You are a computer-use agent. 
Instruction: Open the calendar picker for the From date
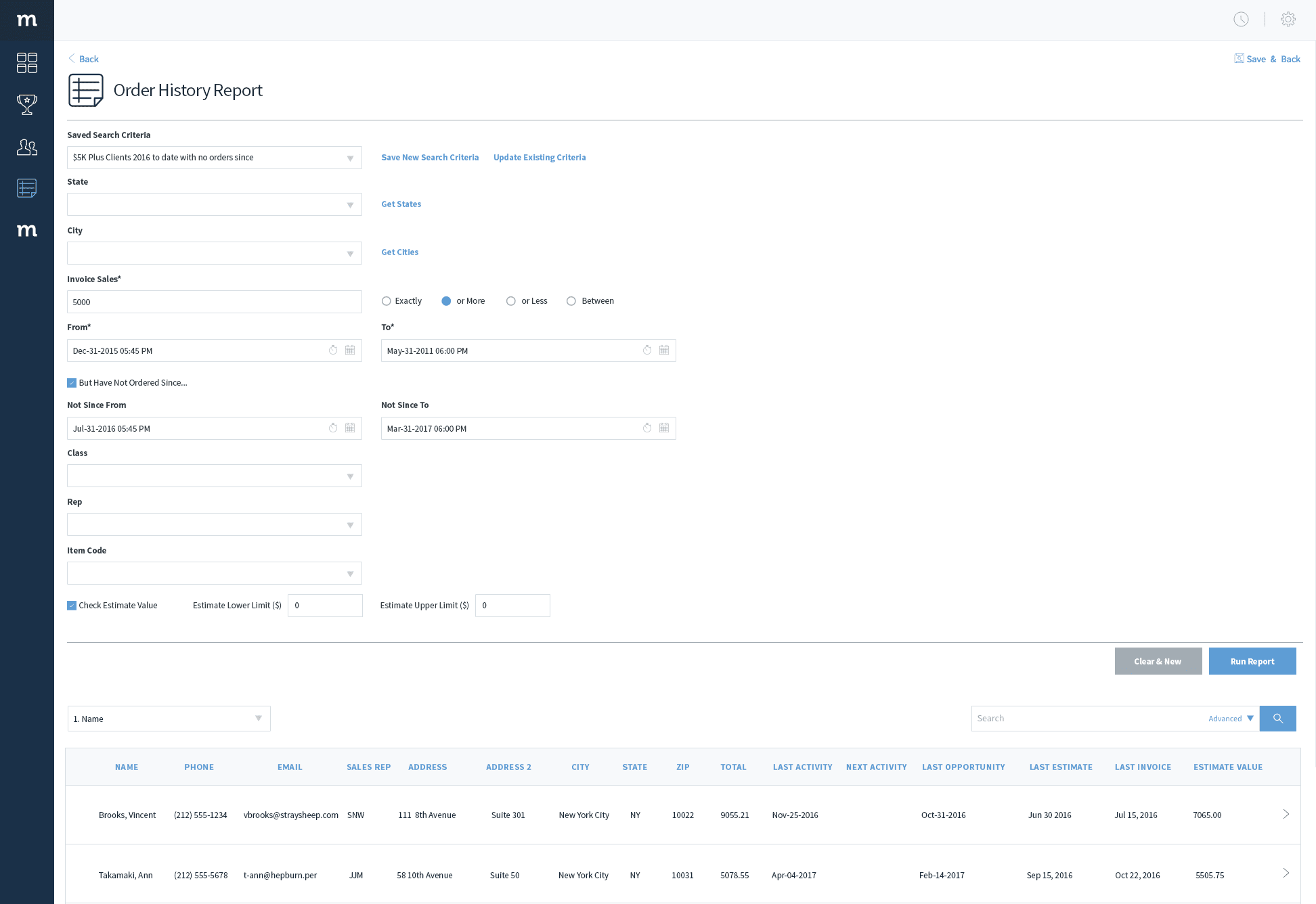350,351
